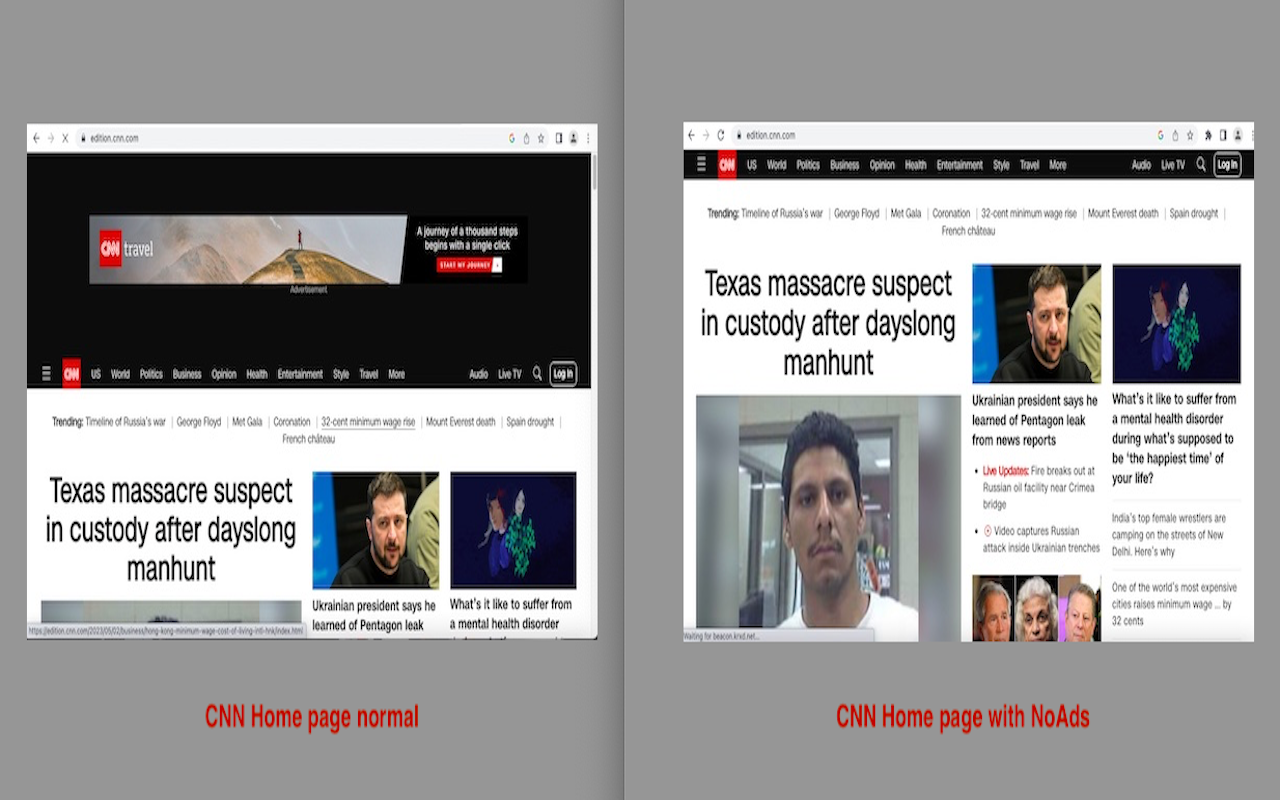
Task: Go forward in the right NoAds window
Action: pos(705,135)
